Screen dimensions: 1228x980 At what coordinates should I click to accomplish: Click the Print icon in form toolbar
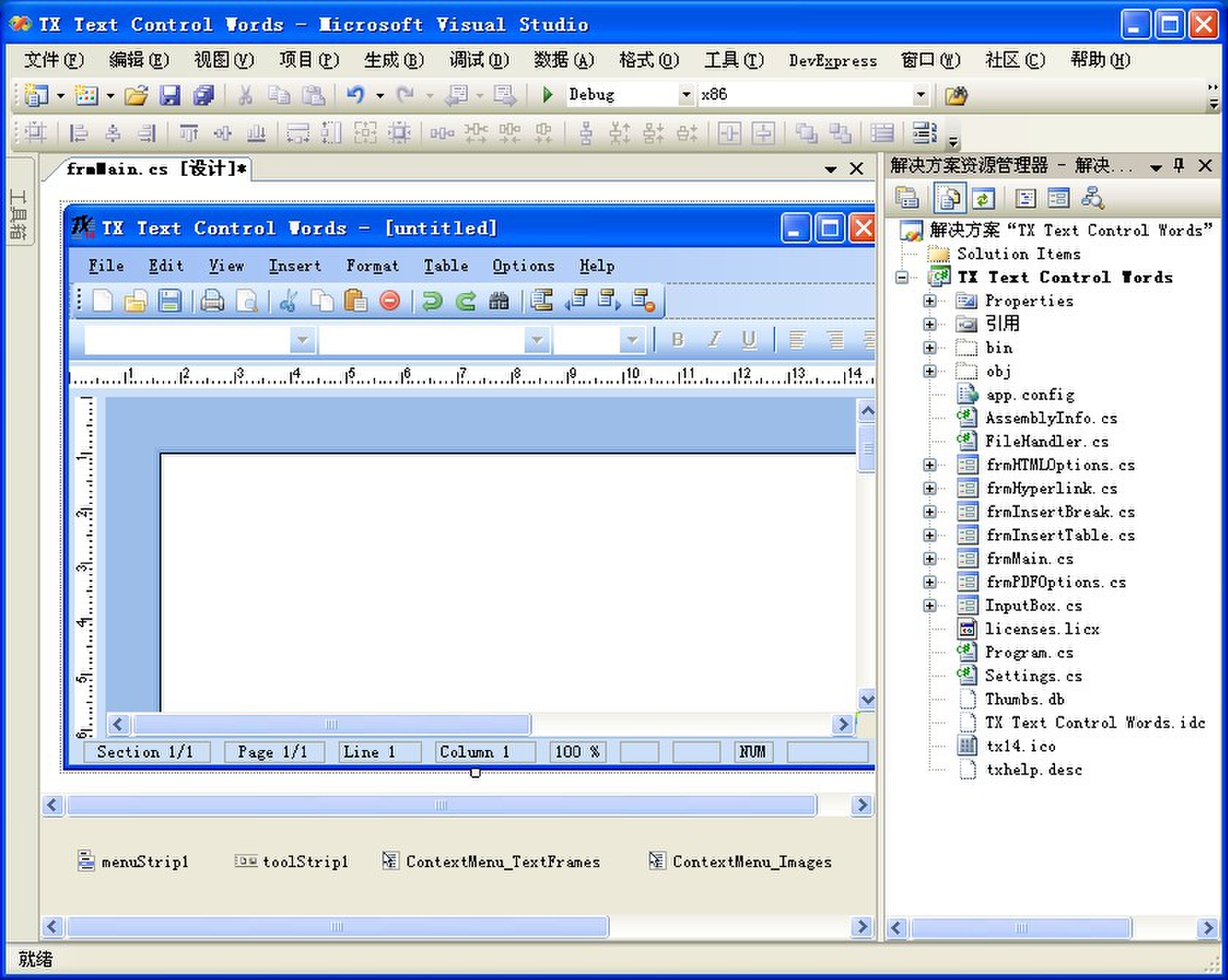(212, 300)
